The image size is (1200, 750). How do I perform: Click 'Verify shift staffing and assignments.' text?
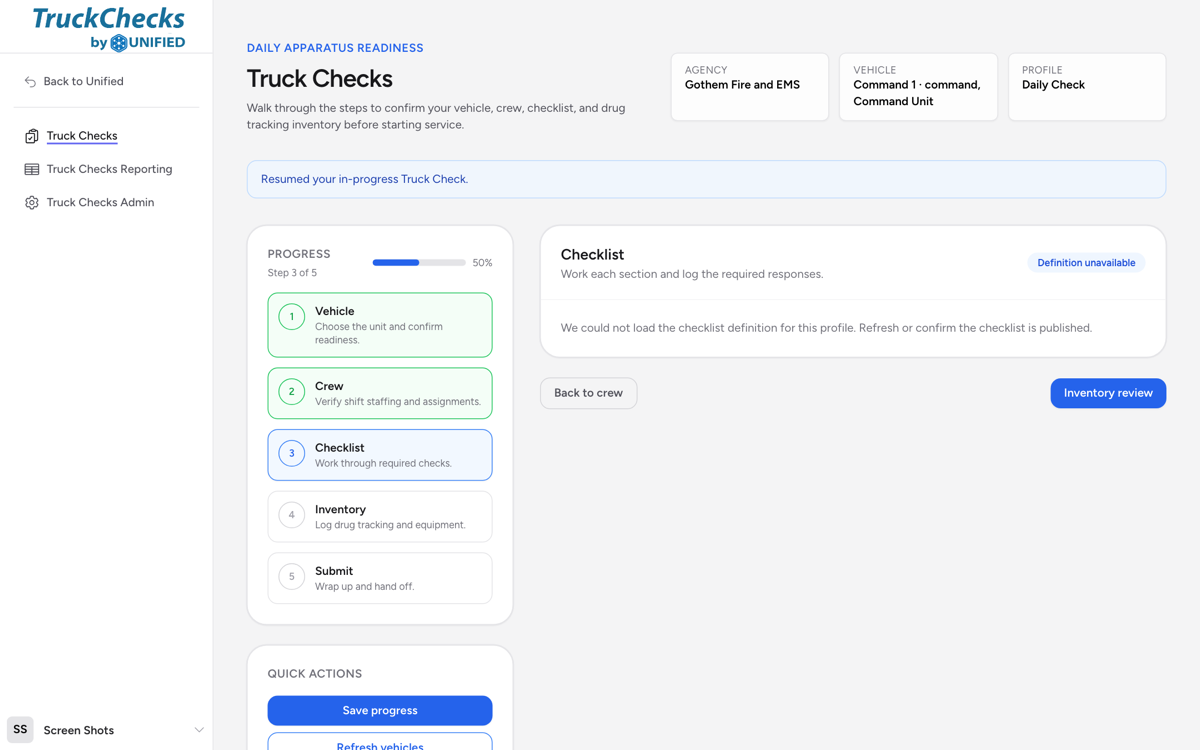[x=398, y=402]
